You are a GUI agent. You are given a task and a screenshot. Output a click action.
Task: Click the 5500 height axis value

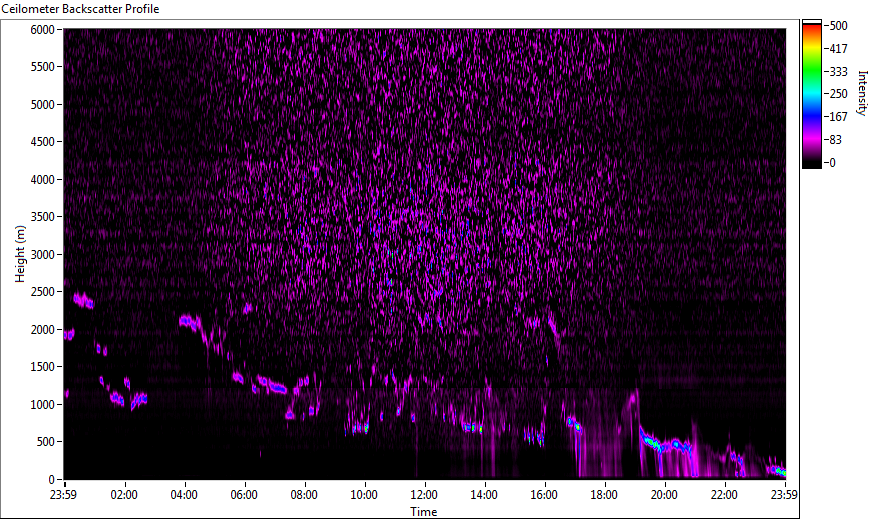tap(42, 67)
